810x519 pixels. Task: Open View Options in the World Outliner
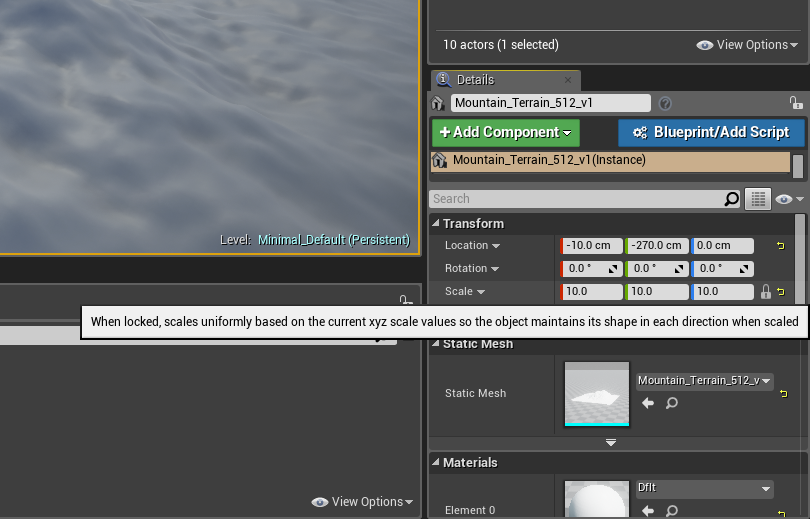pyautogui.click(x=746, y=45)
